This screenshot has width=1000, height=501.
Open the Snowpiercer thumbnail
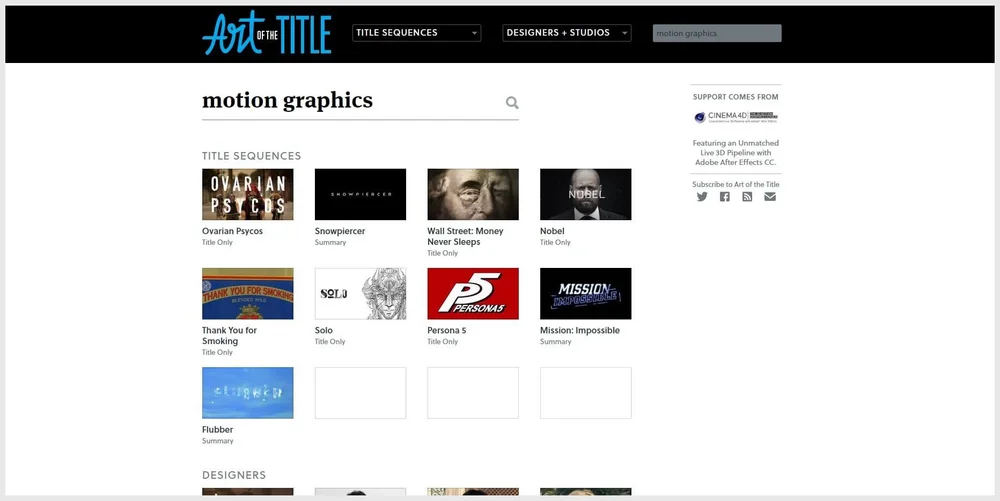[360, 194]
